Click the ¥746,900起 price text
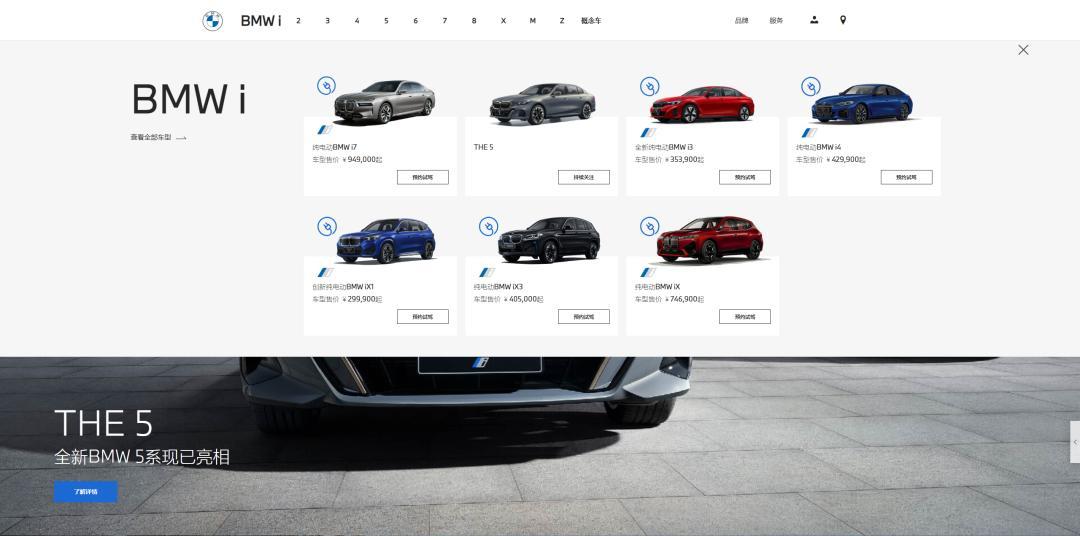This screenshot has height=536, width=1080. tap(685, 300)
